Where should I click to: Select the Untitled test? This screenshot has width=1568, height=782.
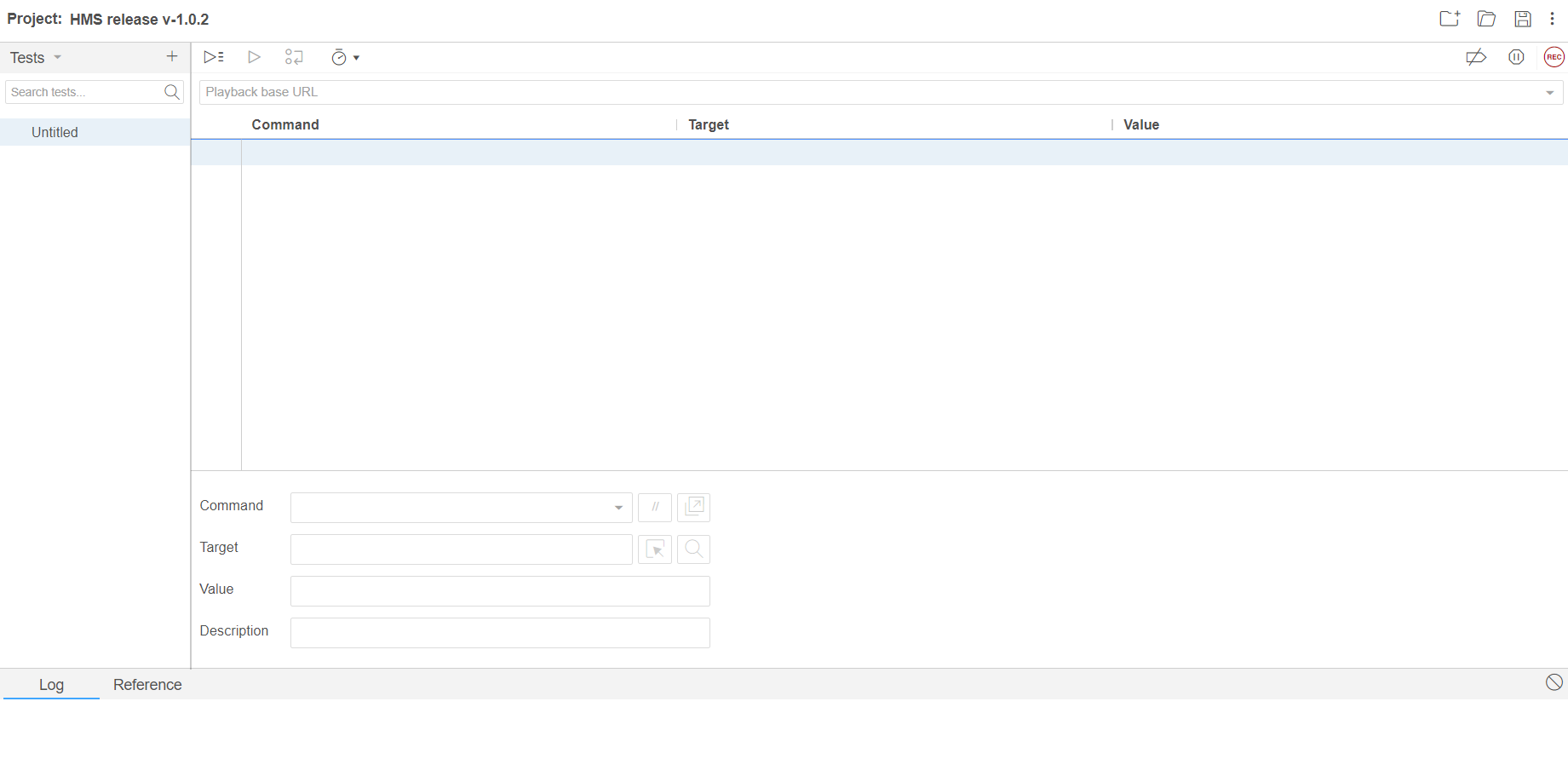[x=95, y=132]
